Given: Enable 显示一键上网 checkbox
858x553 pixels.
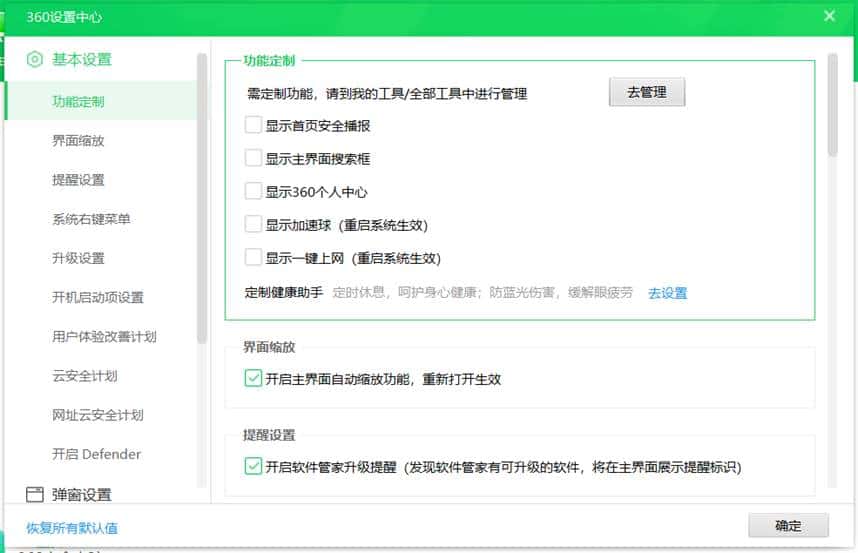Looking at the screenshot, I should click(x=253, y=258).
